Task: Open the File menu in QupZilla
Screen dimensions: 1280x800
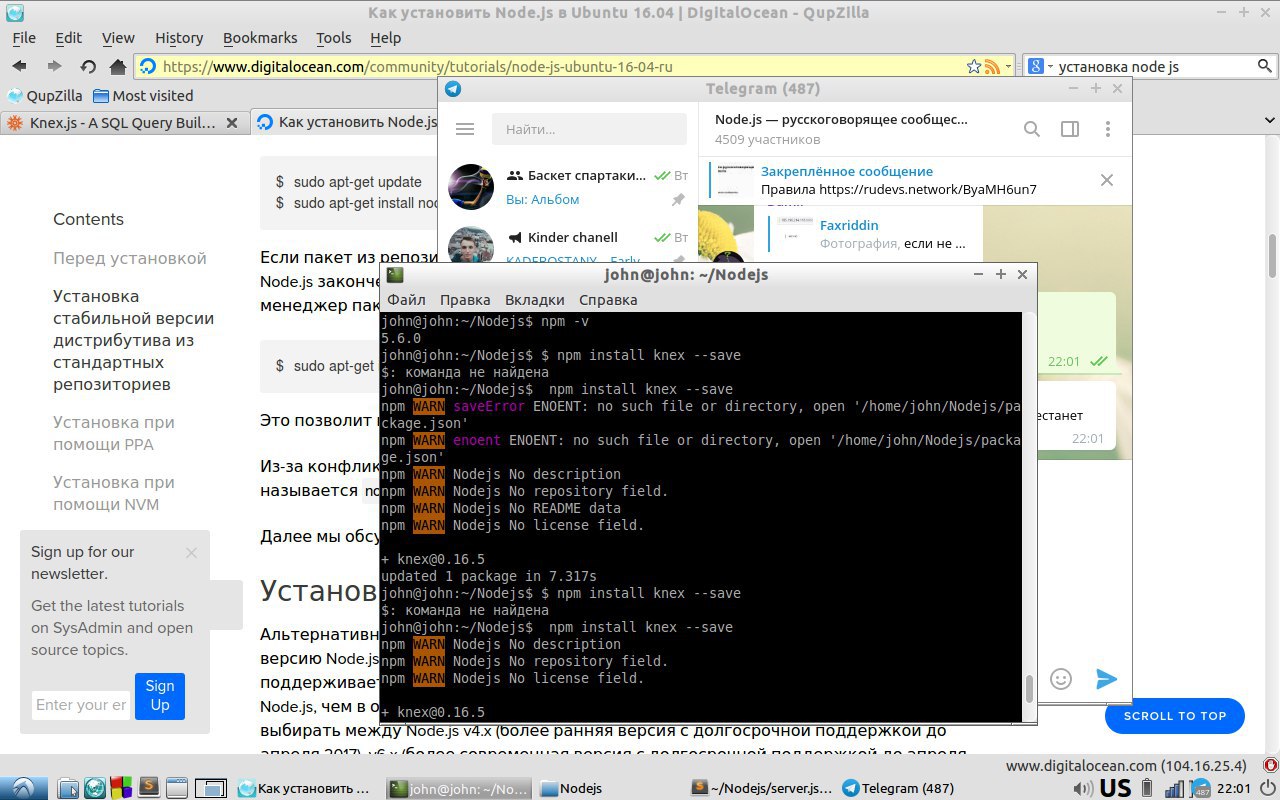Action: tap(24, 38)
